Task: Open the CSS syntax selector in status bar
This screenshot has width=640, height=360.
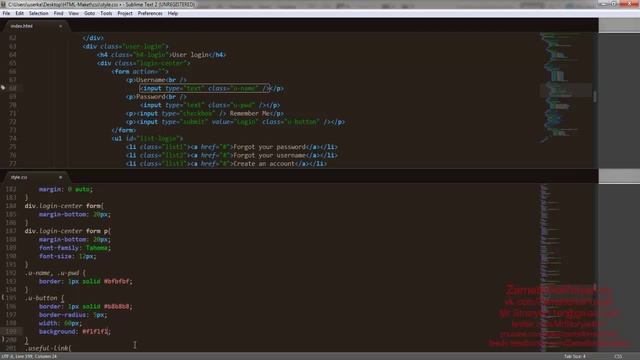Action: click(618, 356)
